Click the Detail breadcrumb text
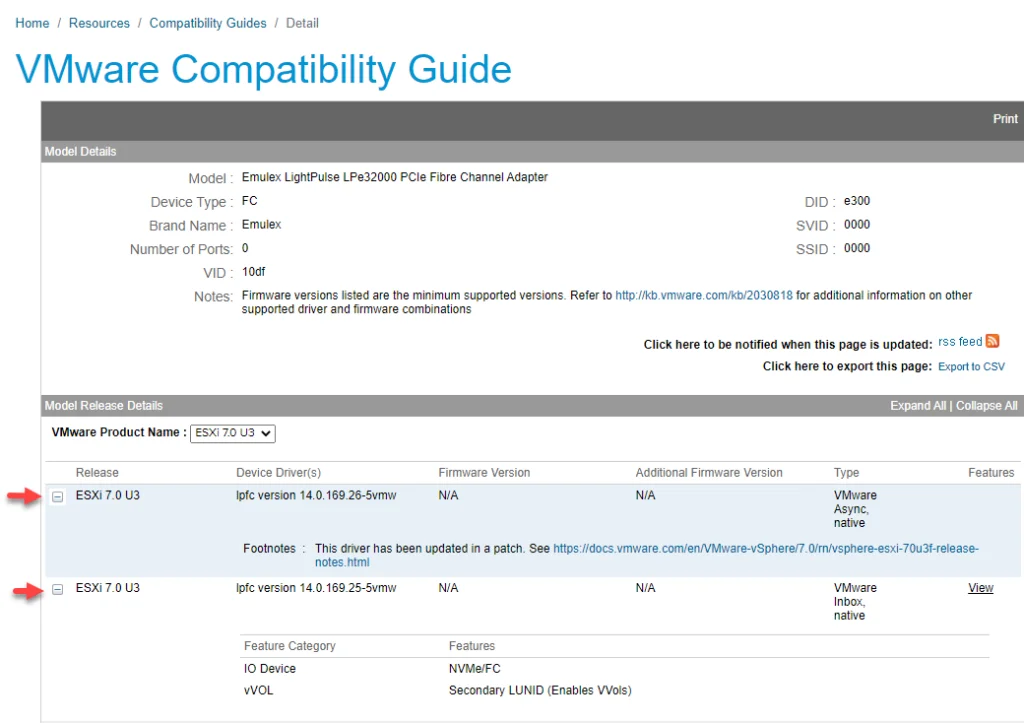 (302, 24)
